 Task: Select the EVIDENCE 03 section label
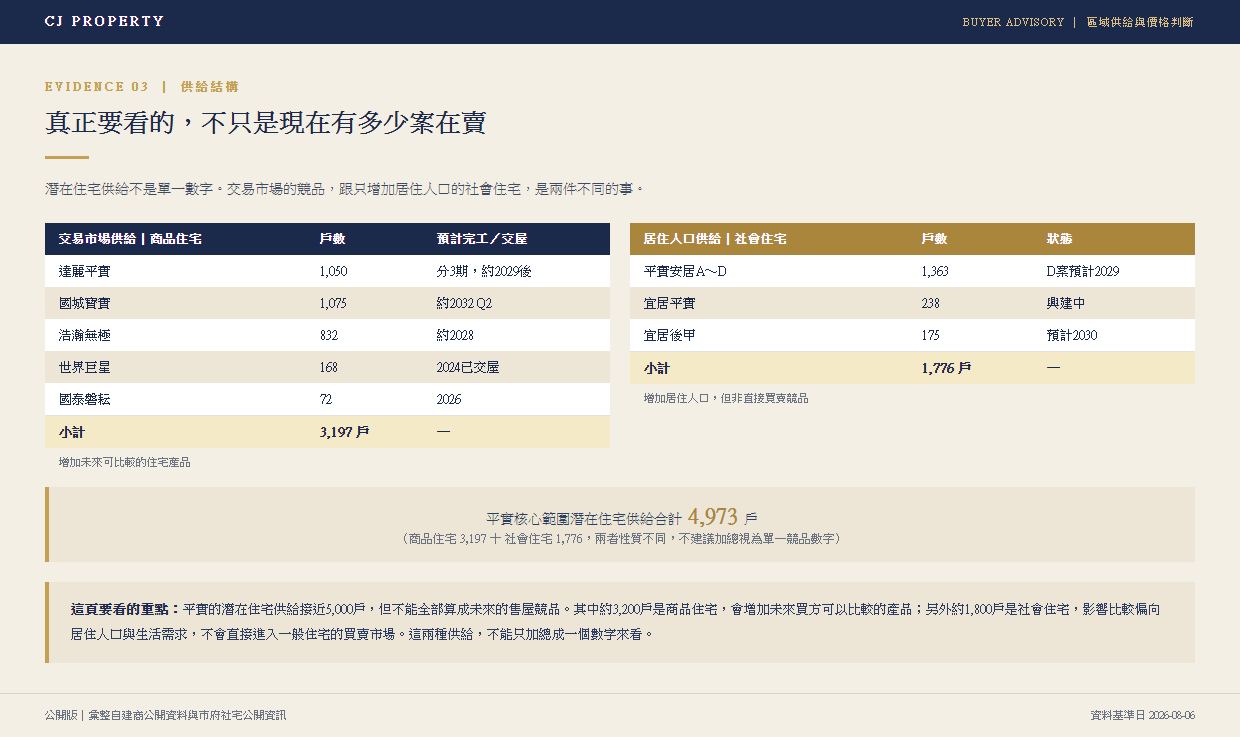click(x=97, y=87)
